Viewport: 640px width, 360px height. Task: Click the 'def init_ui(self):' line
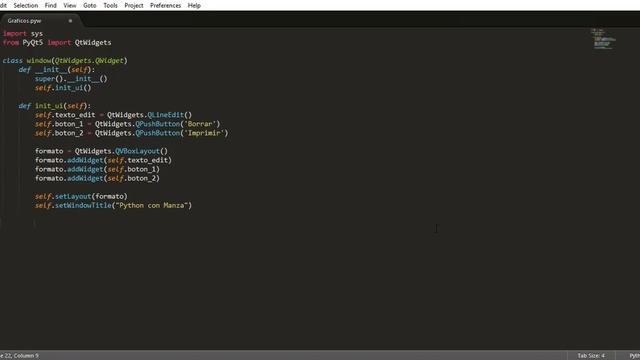[x=55, y=106]
